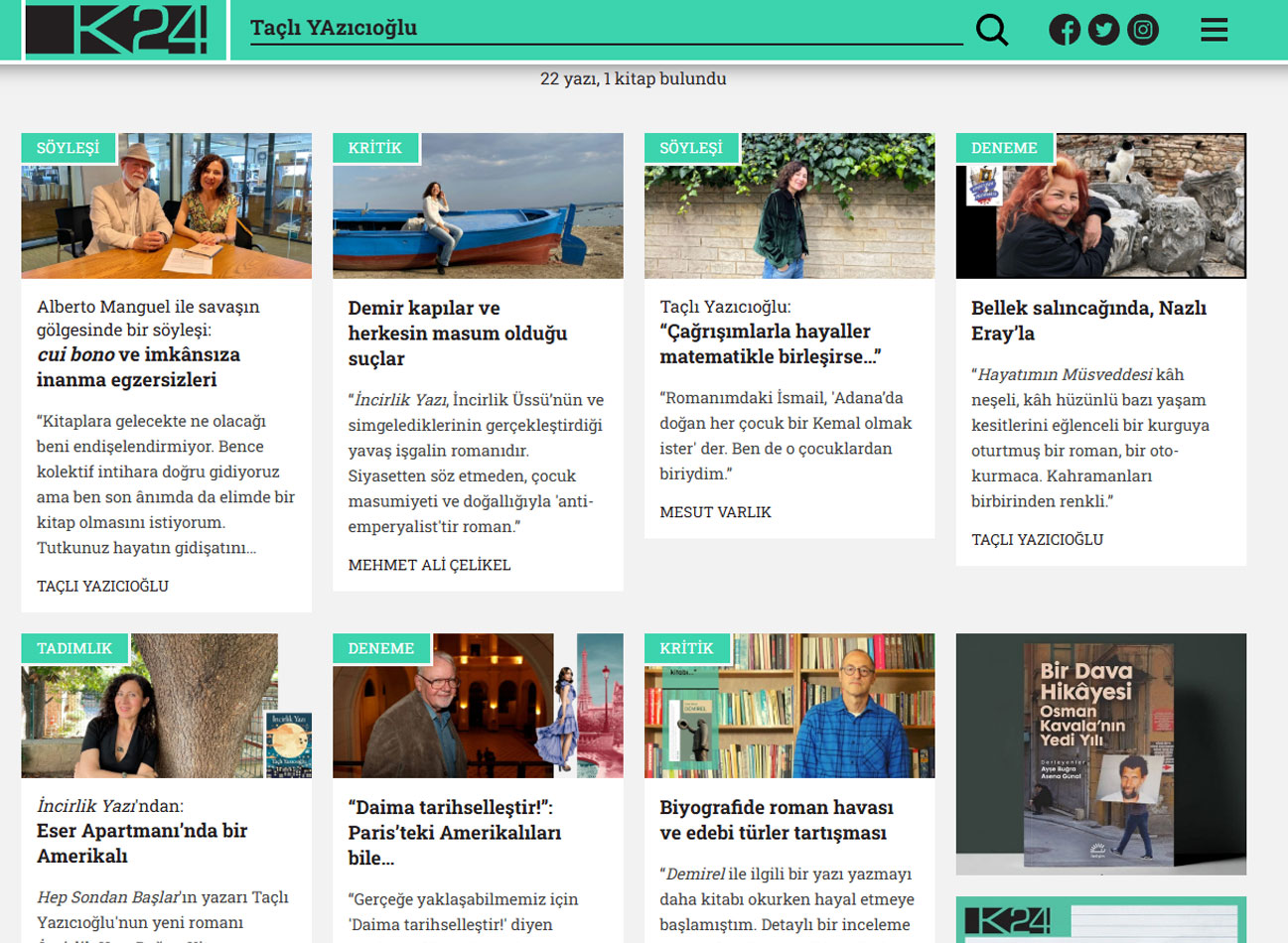Open the Instagram profile icon
The height and width of the screenshot is (943, 1288).
1143,30
